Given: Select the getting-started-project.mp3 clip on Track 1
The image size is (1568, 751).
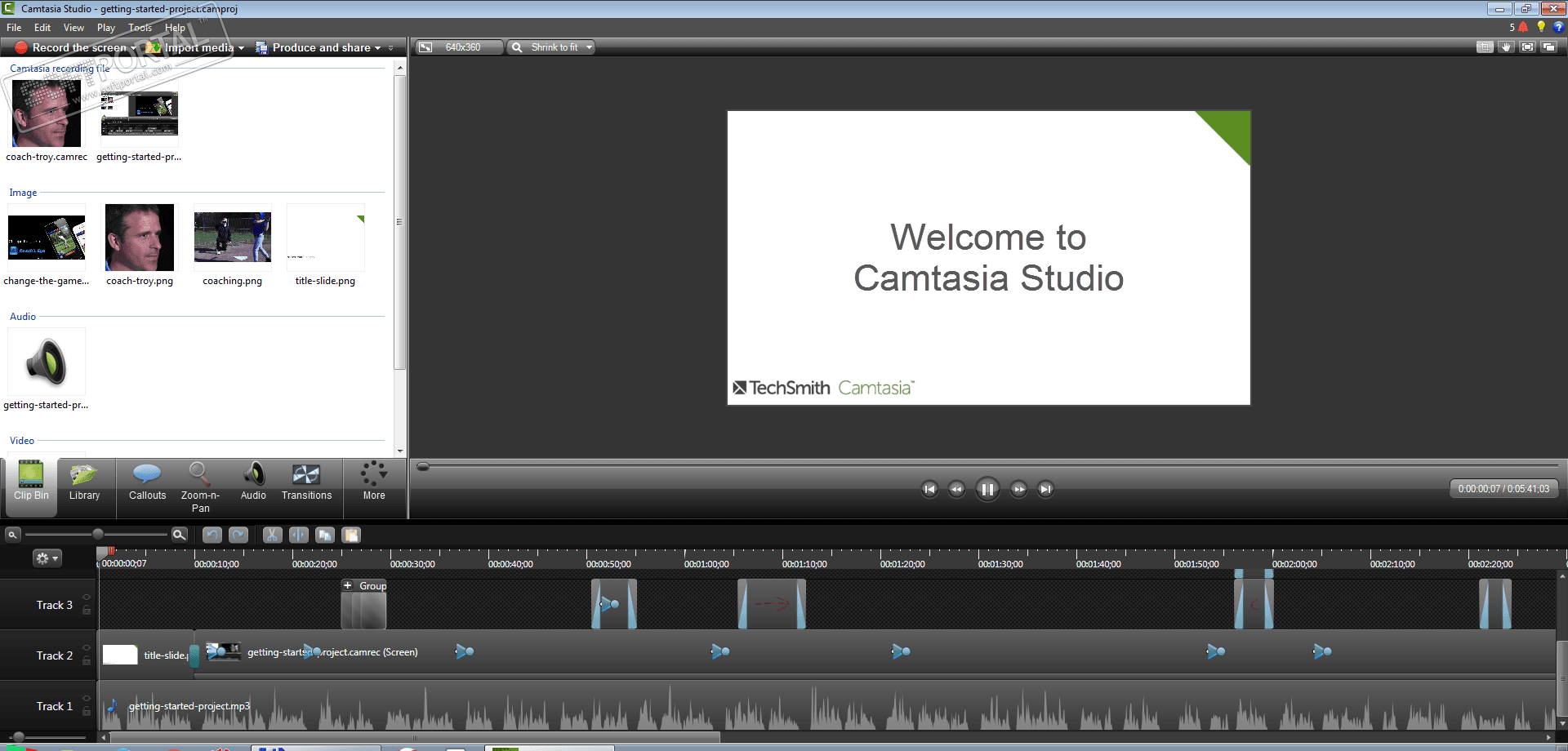Looking at the screenshot, I should point(827,706).
